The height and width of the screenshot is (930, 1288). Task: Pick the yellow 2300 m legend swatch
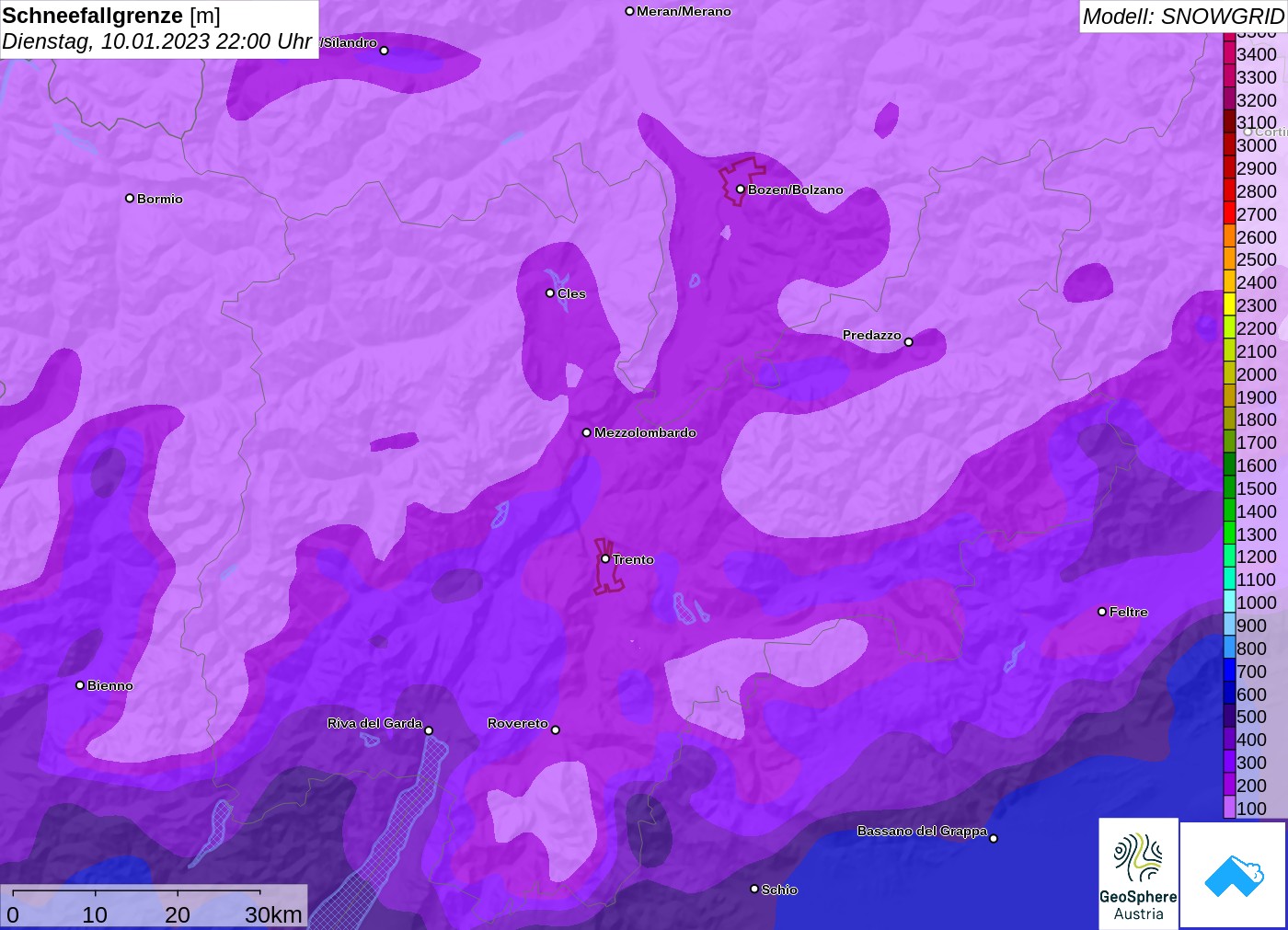[x=1229, y=304]
